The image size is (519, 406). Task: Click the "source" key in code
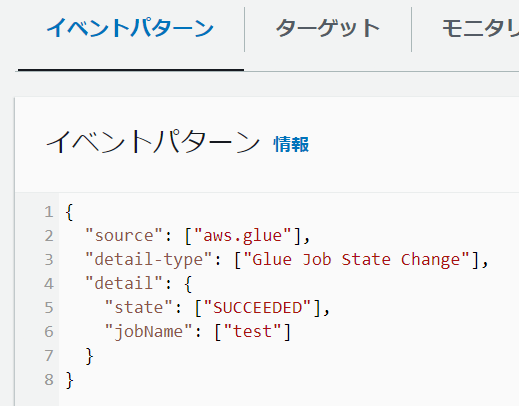[x=124, y=236]
